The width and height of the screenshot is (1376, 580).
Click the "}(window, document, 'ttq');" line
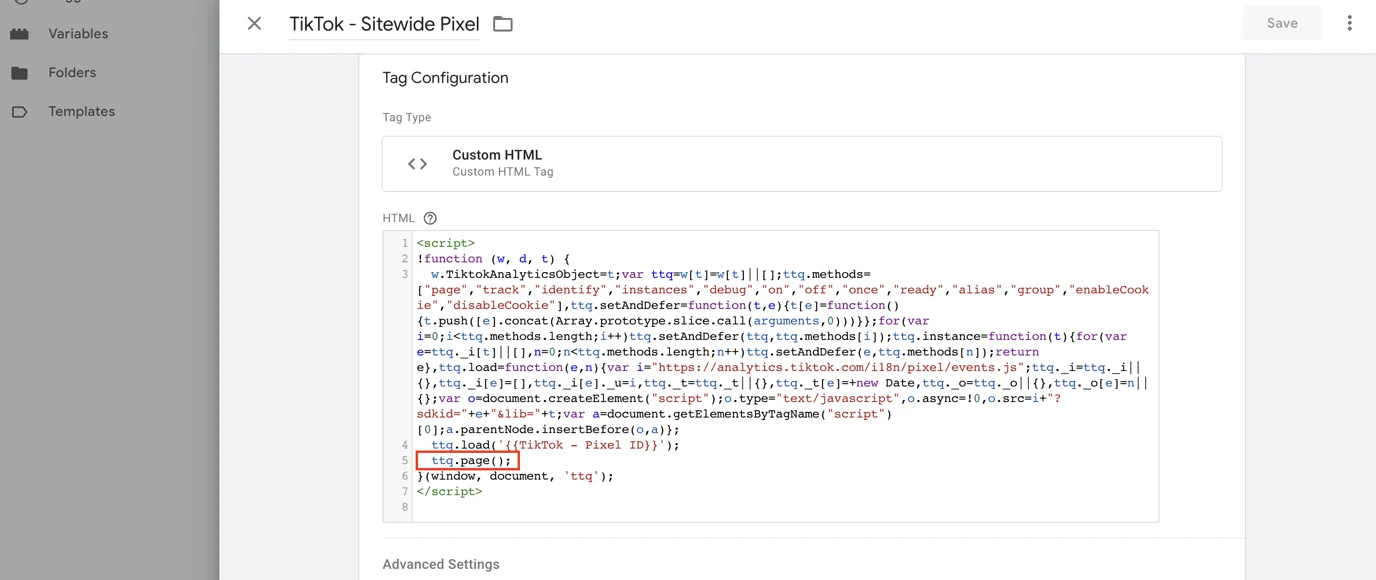[x=515, y=476]
